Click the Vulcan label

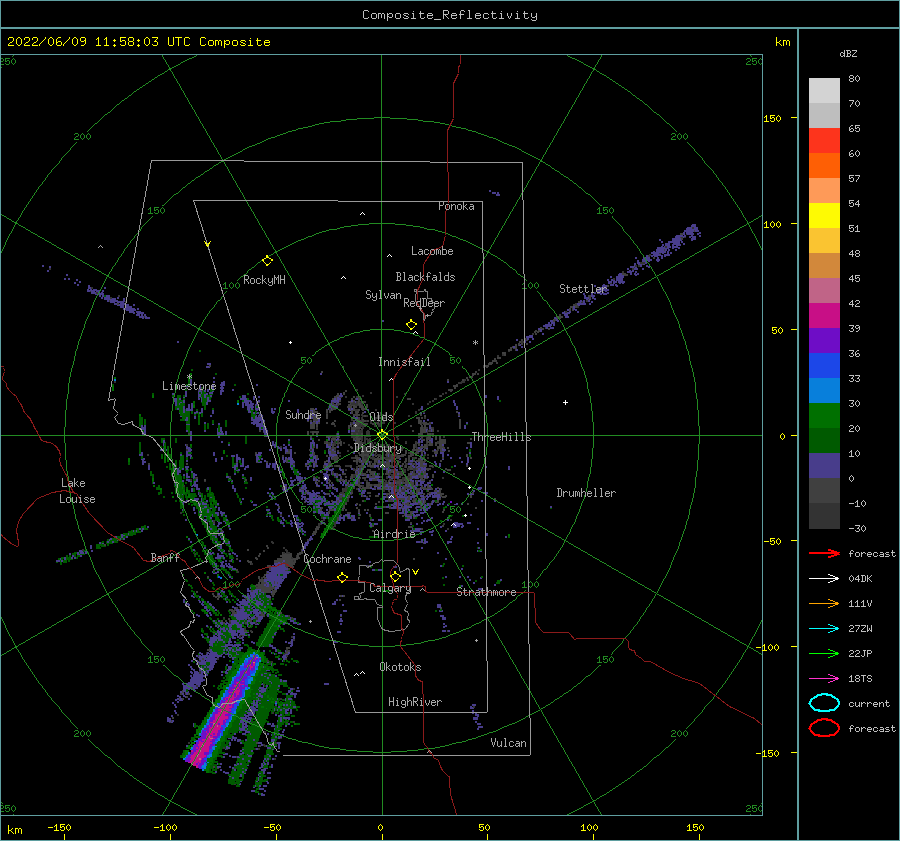(509, 743)
